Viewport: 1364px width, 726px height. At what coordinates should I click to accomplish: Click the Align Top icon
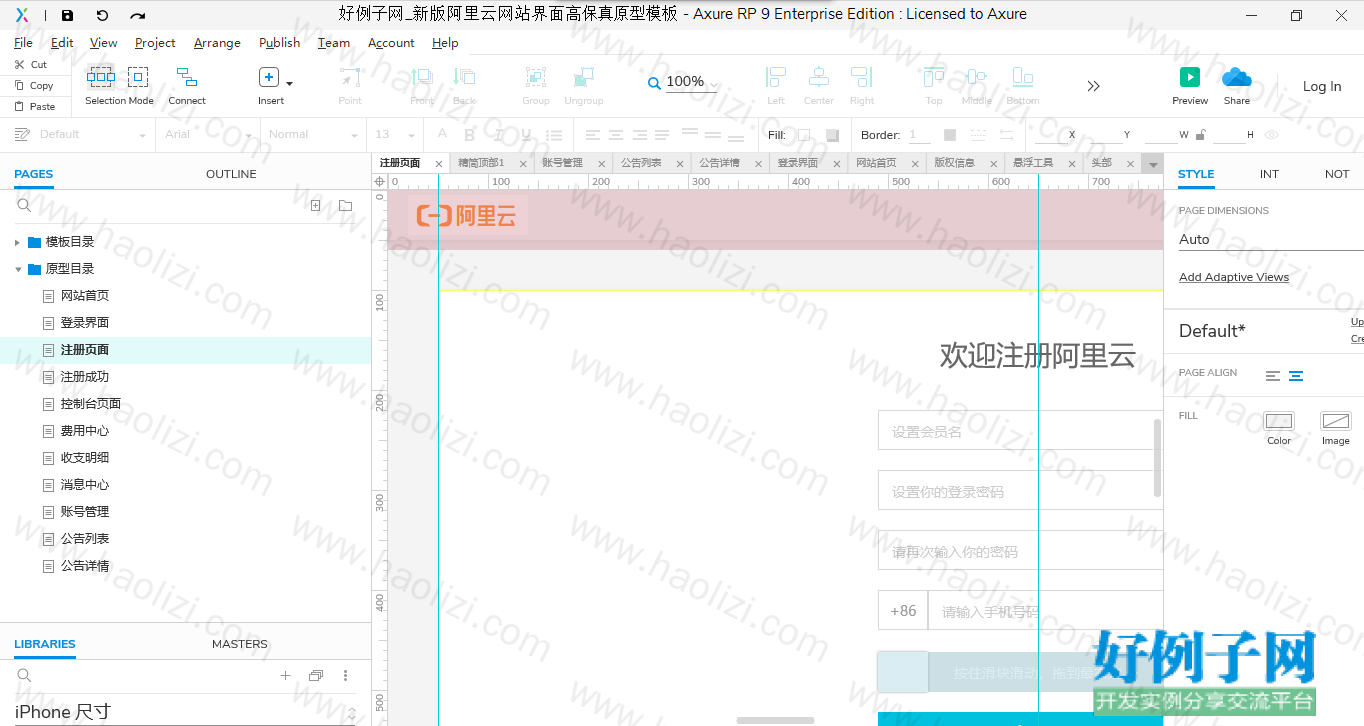click(934, 77)
